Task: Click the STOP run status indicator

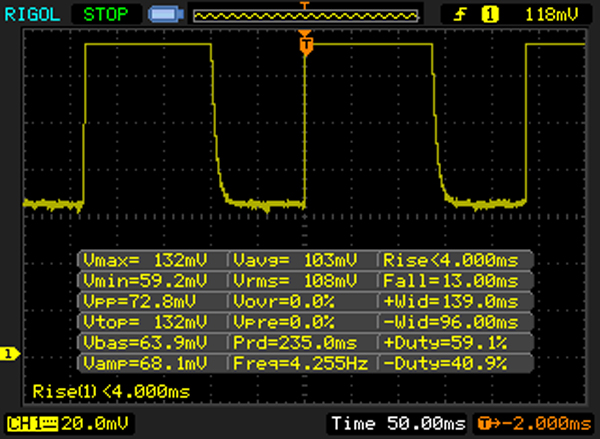Action: (106, 15)
